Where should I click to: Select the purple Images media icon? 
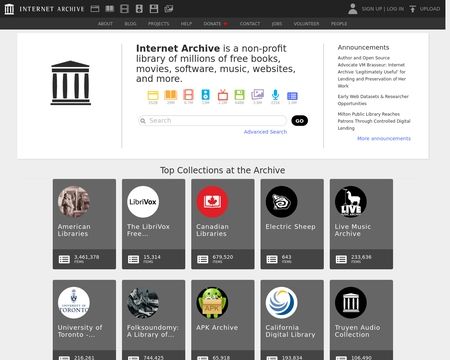tap(258, 95)
